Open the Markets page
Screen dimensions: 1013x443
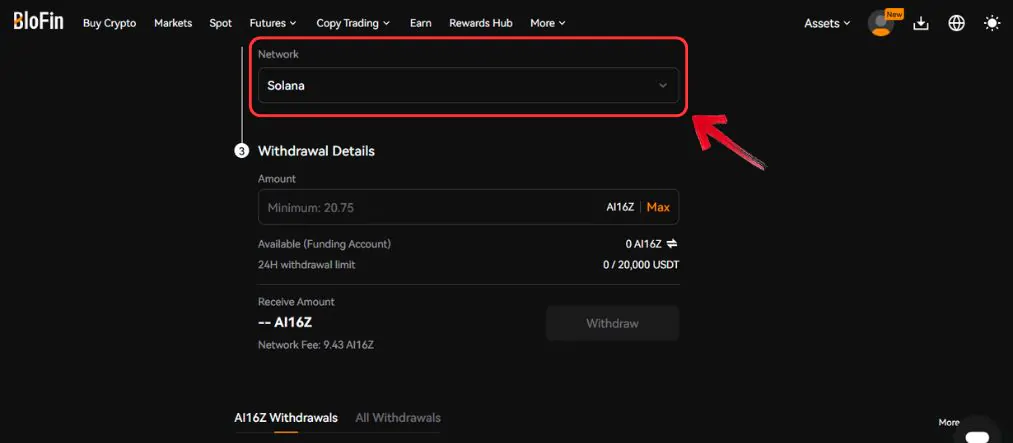click(x=173, y=23)
